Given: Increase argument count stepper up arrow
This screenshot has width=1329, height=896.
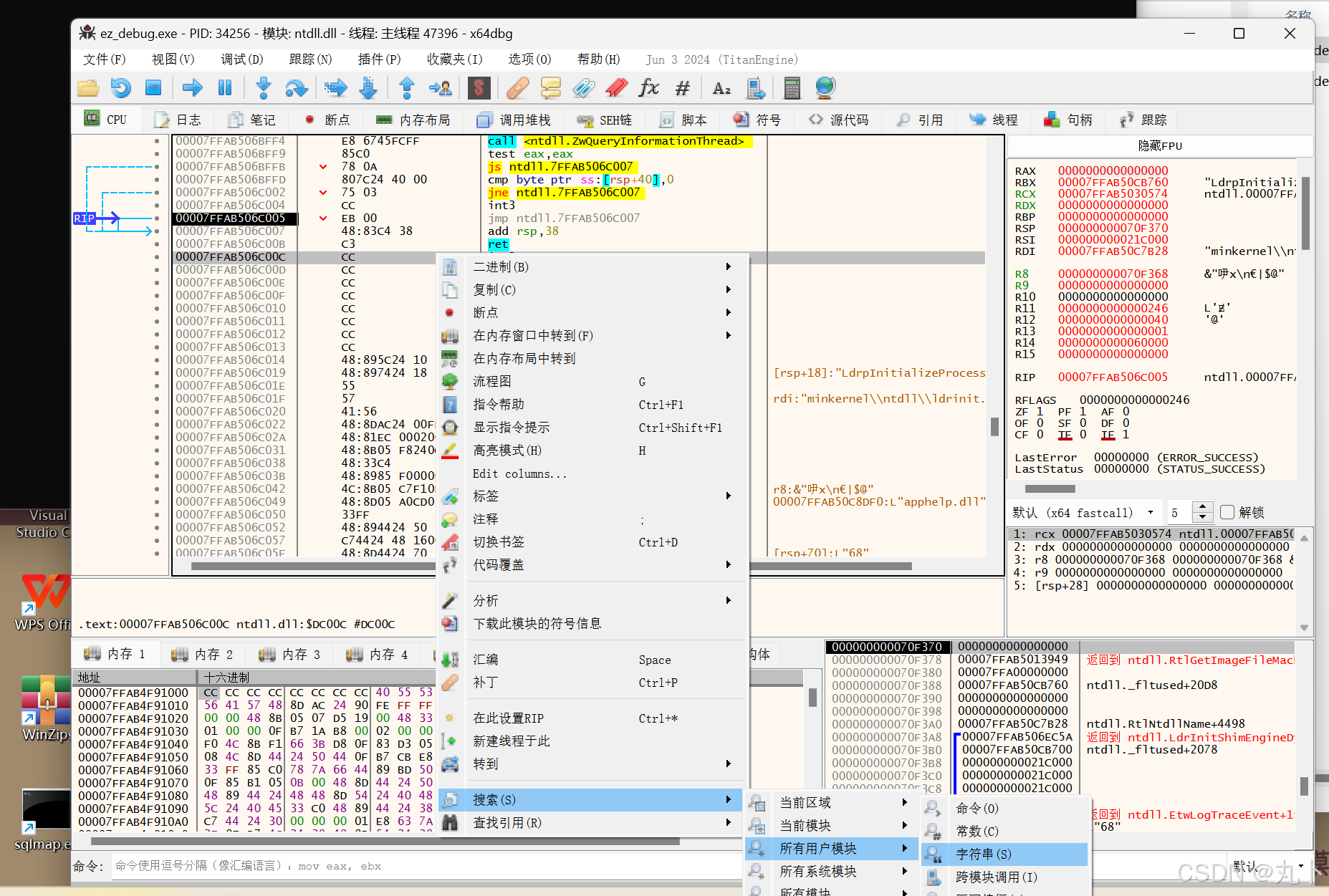Looking at the screenshot, I should click(x=1203, y=507).
